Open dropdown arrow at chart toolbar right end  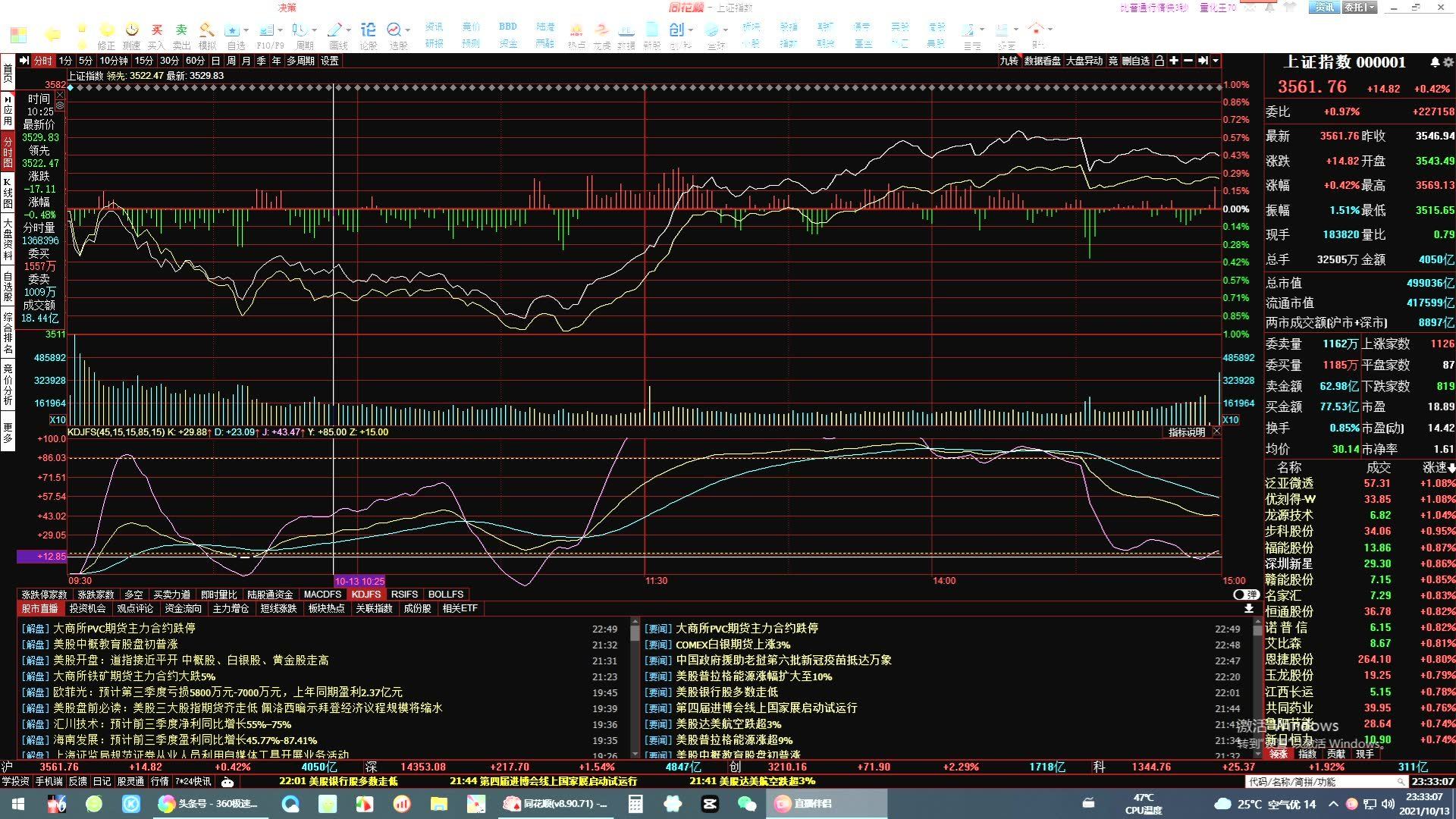pyautogui.click(x=1216, y=61)
